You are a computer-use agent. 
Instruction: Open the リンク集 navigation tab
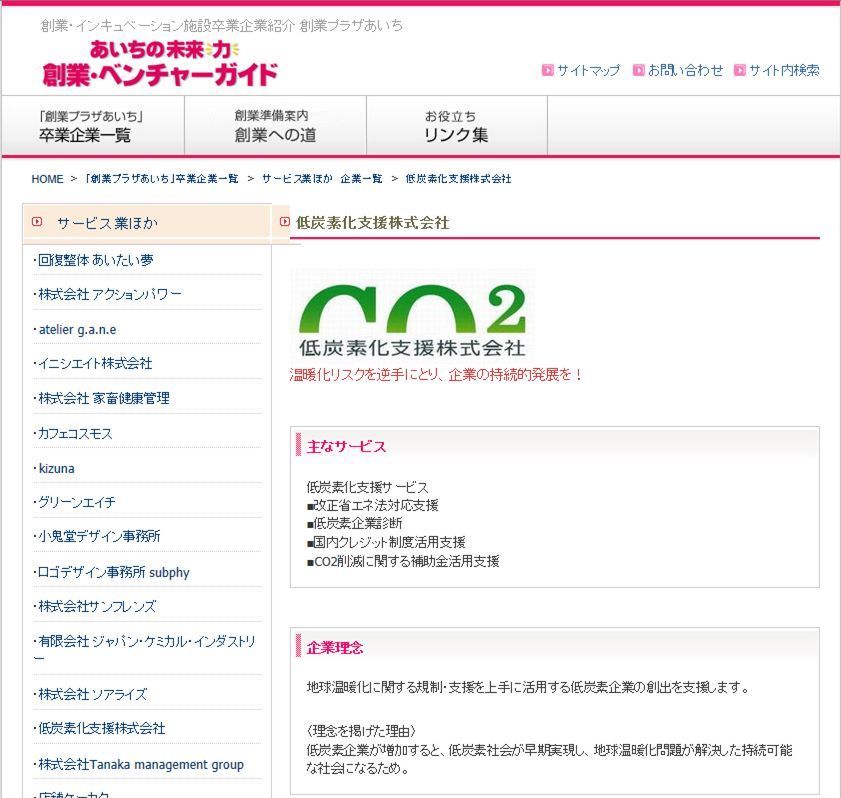point(456,126)
